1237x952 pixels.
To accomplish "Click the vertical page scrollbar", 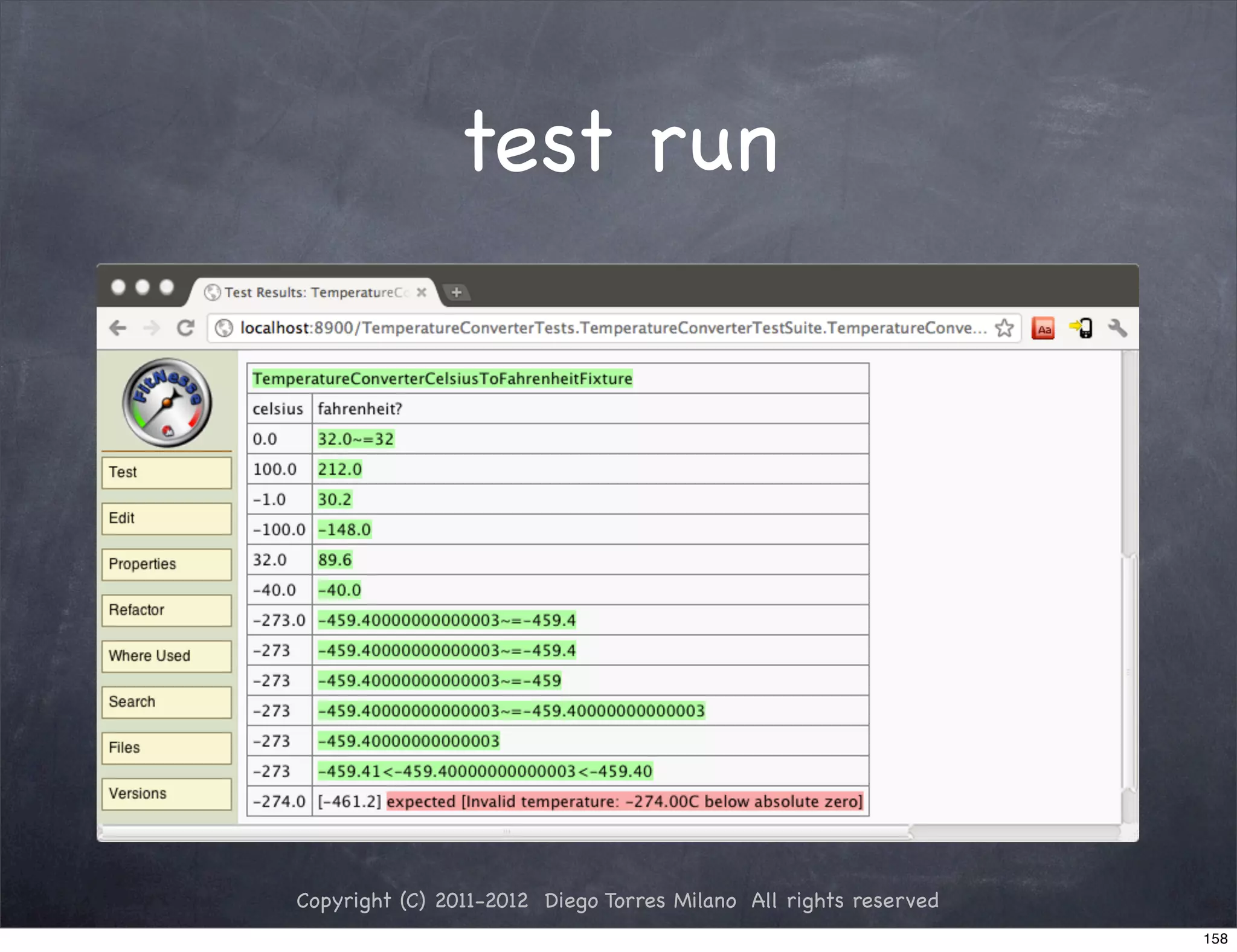I will coord(1129,671).
